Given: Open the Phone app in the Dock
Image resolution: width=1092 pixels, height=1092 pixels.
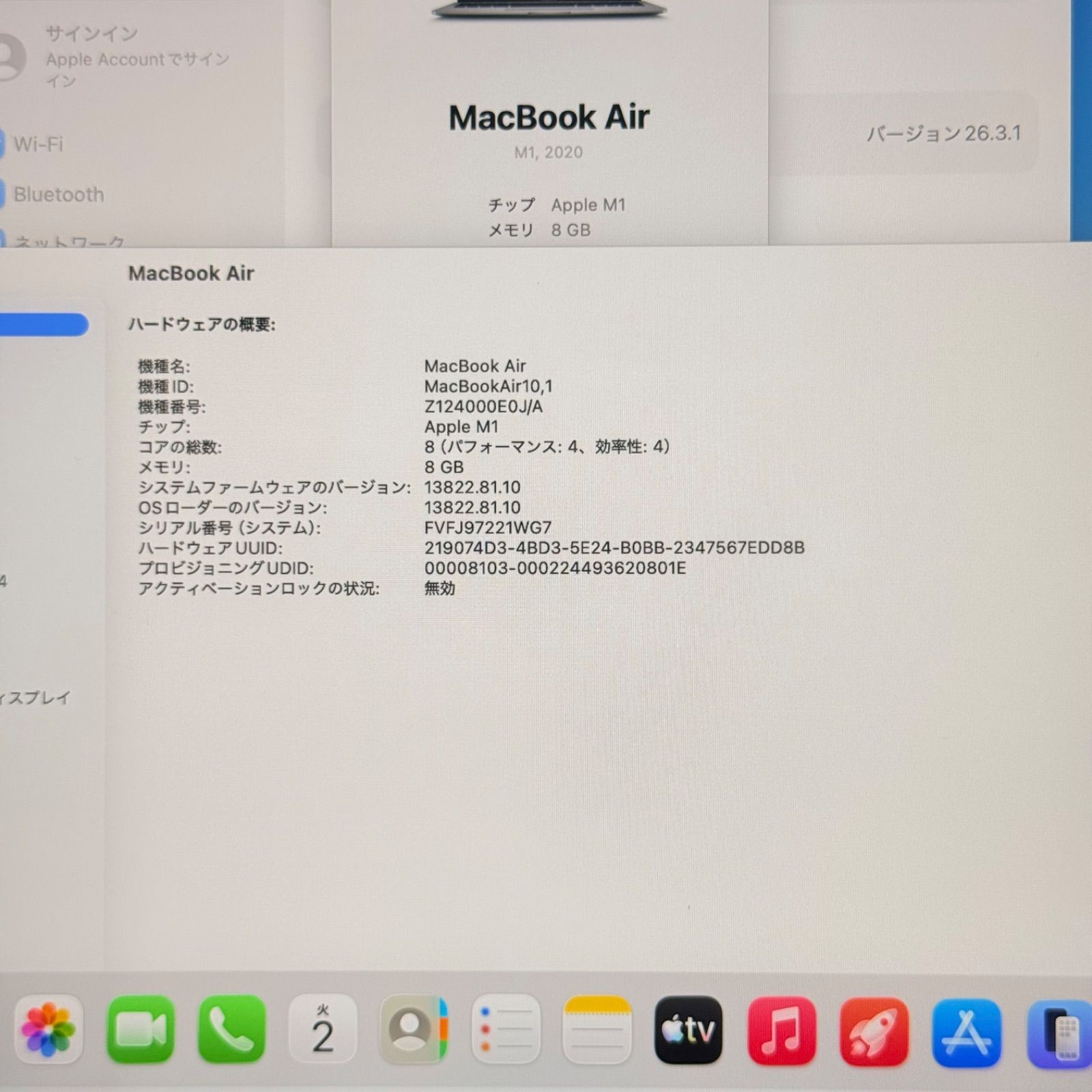Looking at the screenshot, I should click(232, 1029).
